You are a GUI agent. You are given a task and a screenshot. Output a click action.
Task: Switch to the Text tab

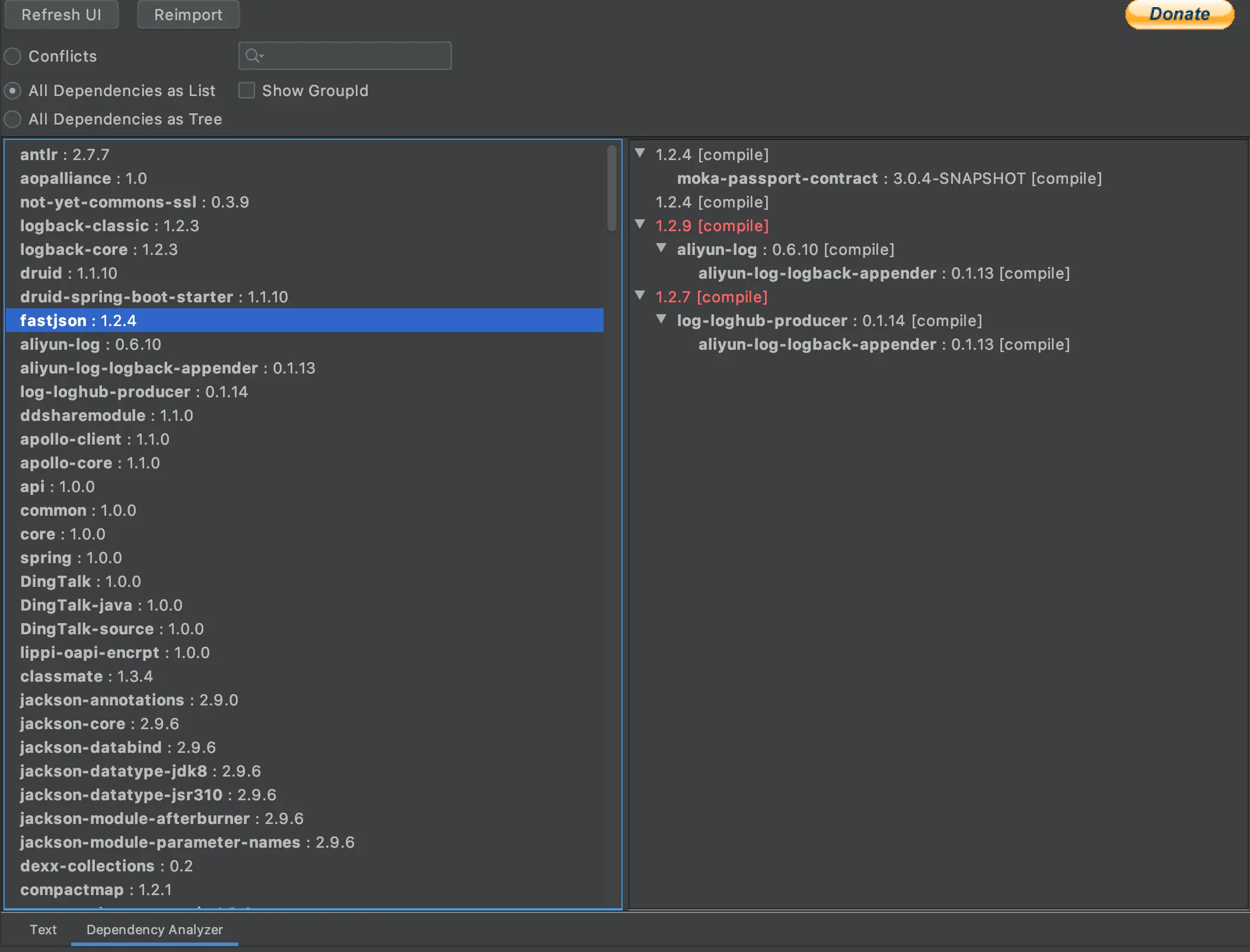pos(43,929)
